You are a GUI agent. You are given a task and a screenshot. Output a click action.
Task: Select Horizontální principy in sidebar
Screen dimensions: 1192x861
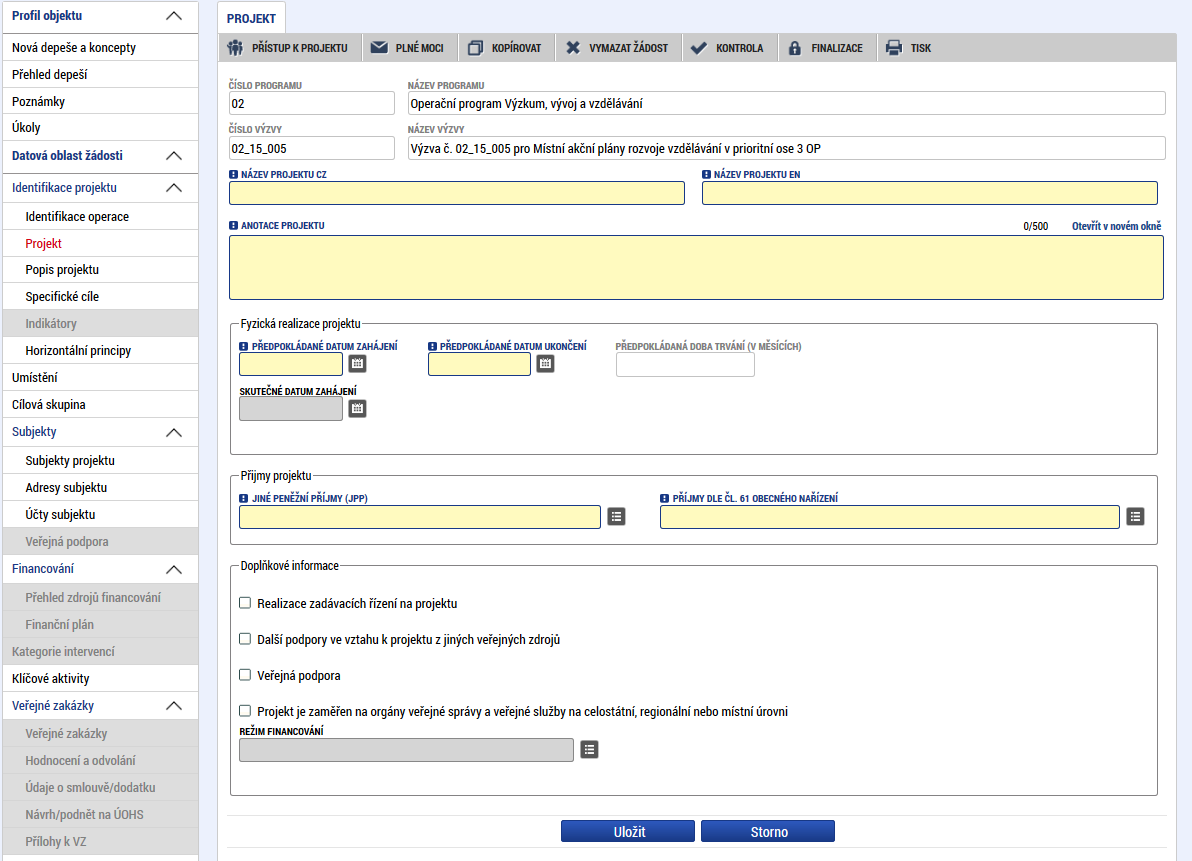(x=100, y=350)
